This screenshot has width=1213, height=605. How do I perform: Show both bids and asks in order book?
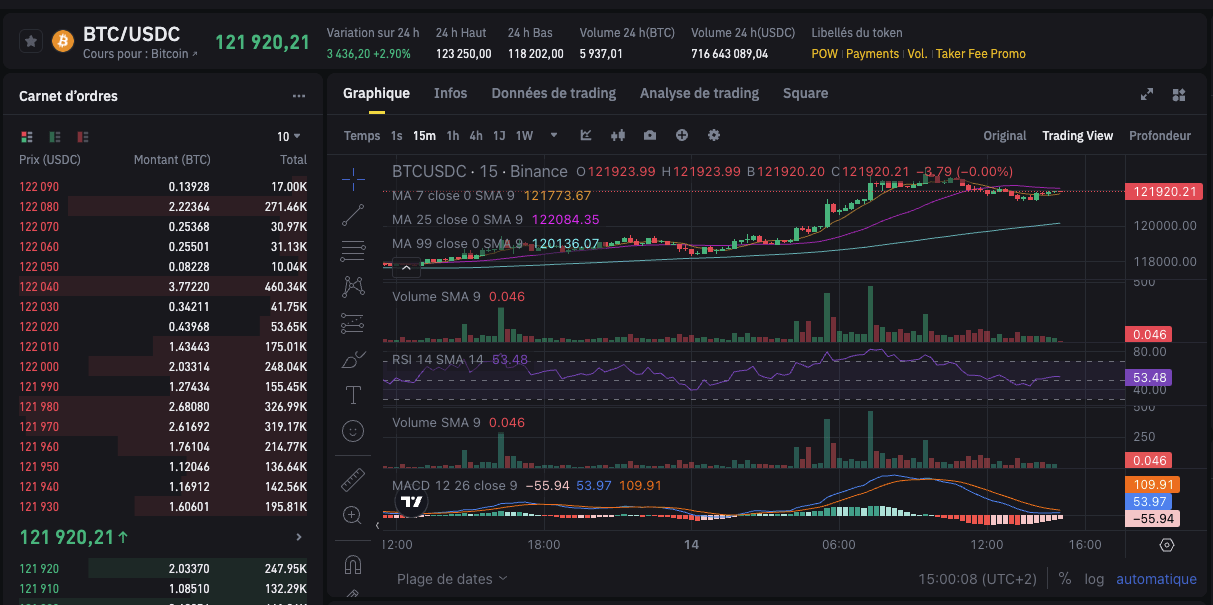click(x=27, y=136)
